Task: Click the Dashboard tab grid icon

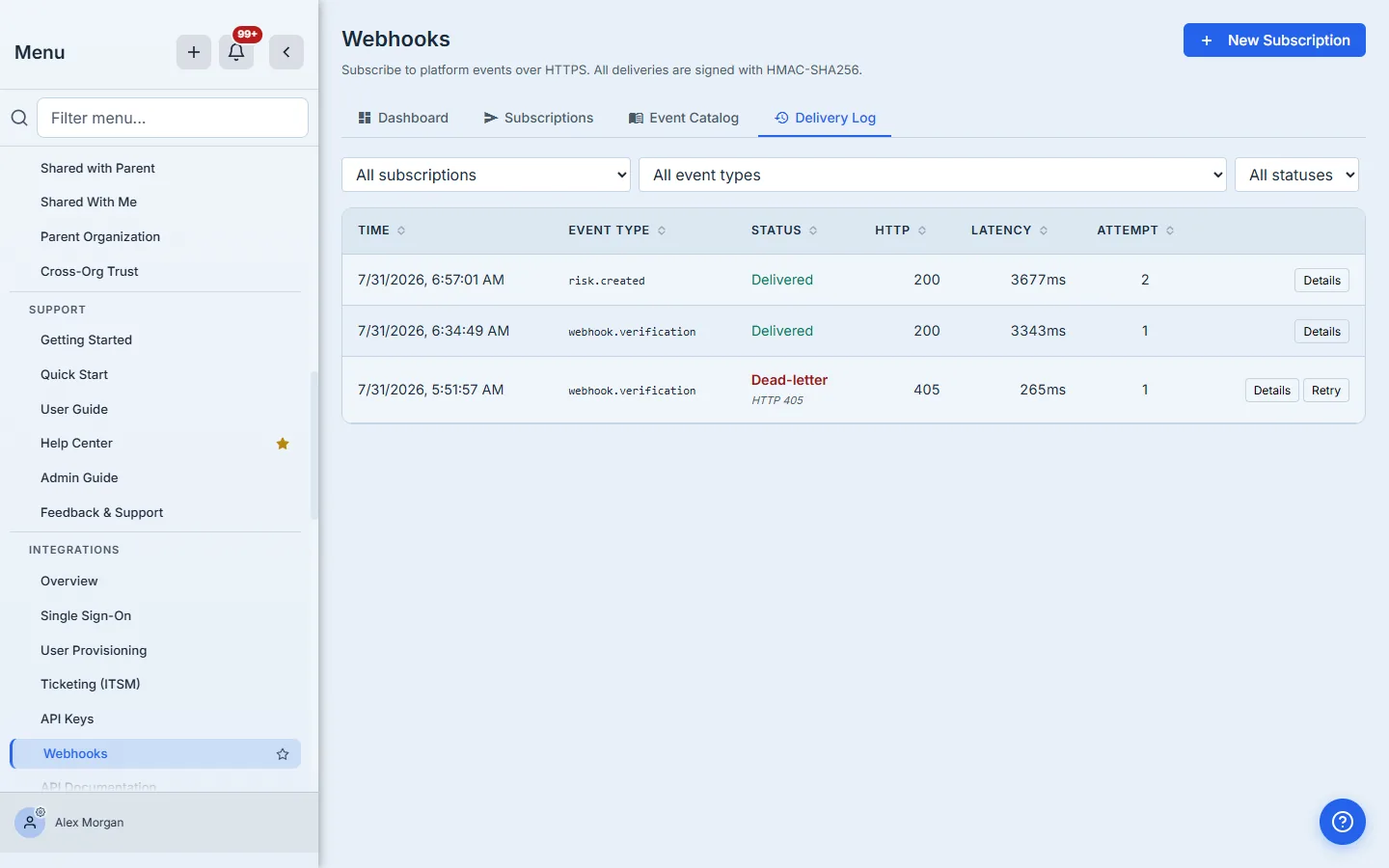Action: pyautogui.click(x=365, y=118)
